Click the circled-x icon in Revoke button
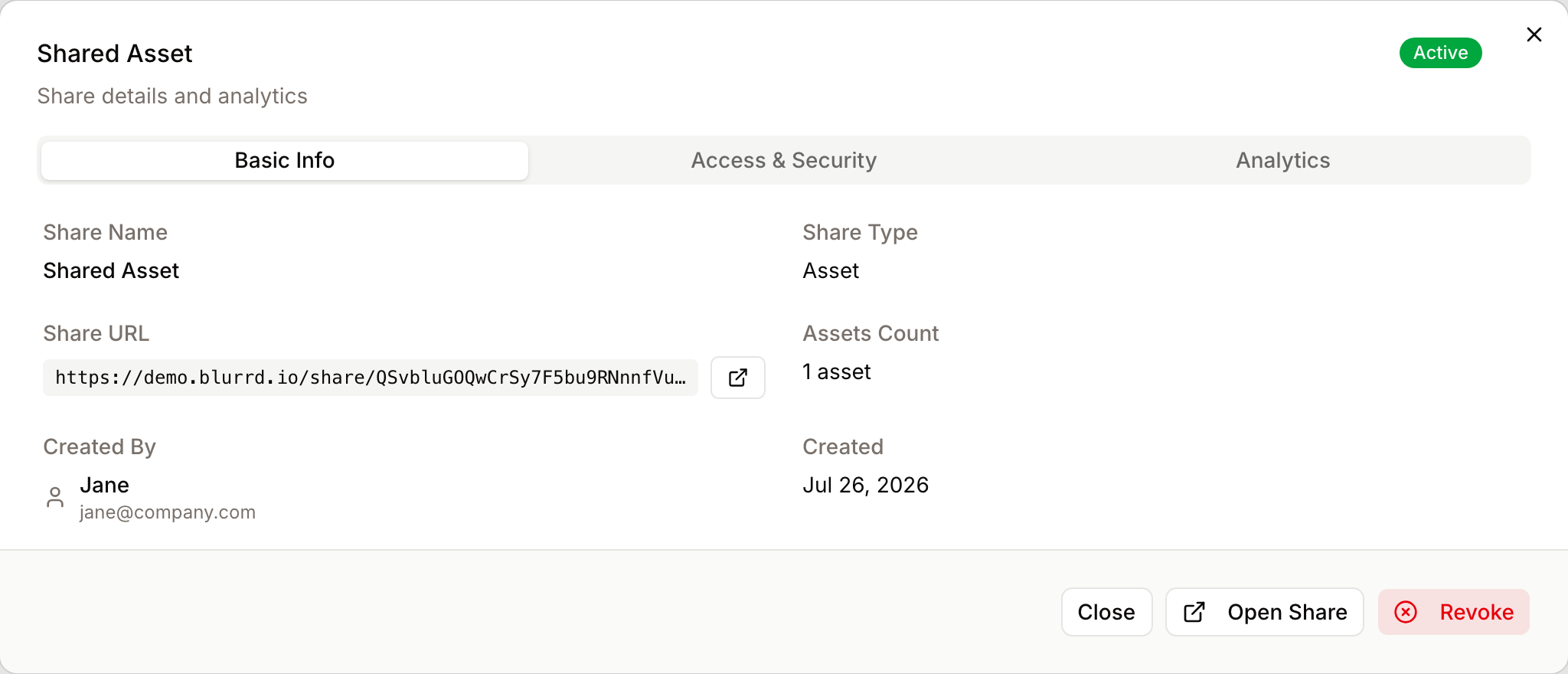The image size is (1568, 674). [x=1406, y=612]
